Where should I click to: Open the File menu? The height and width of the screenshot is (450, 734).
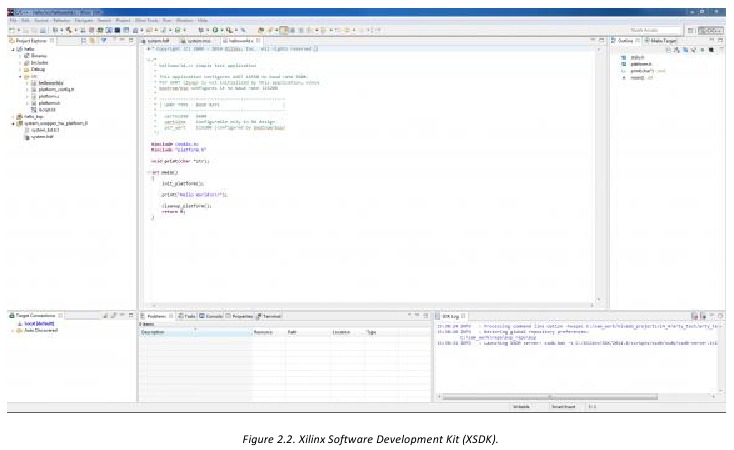coord(13,21)
